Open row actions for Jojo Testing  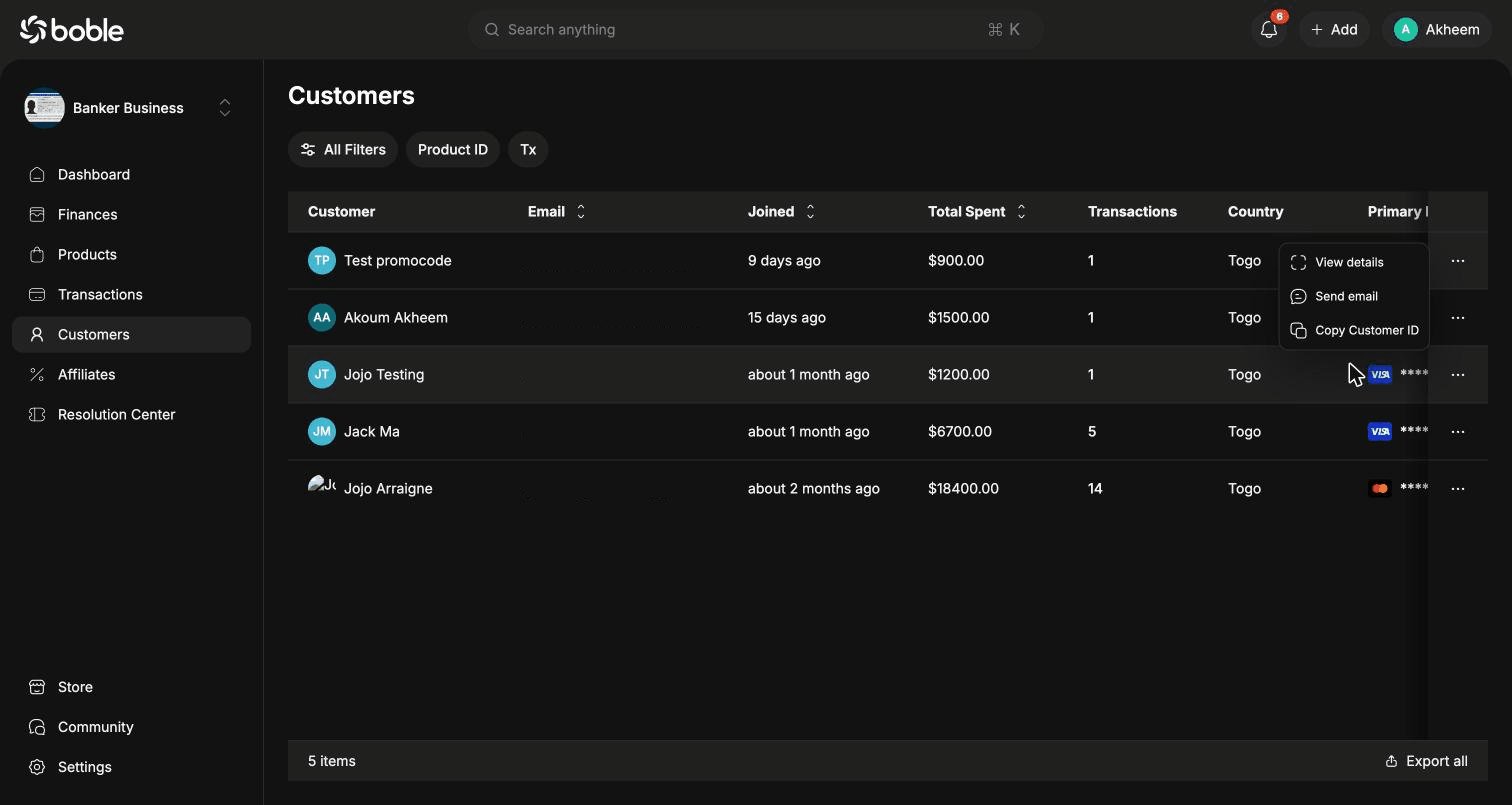click(1458, 374)
